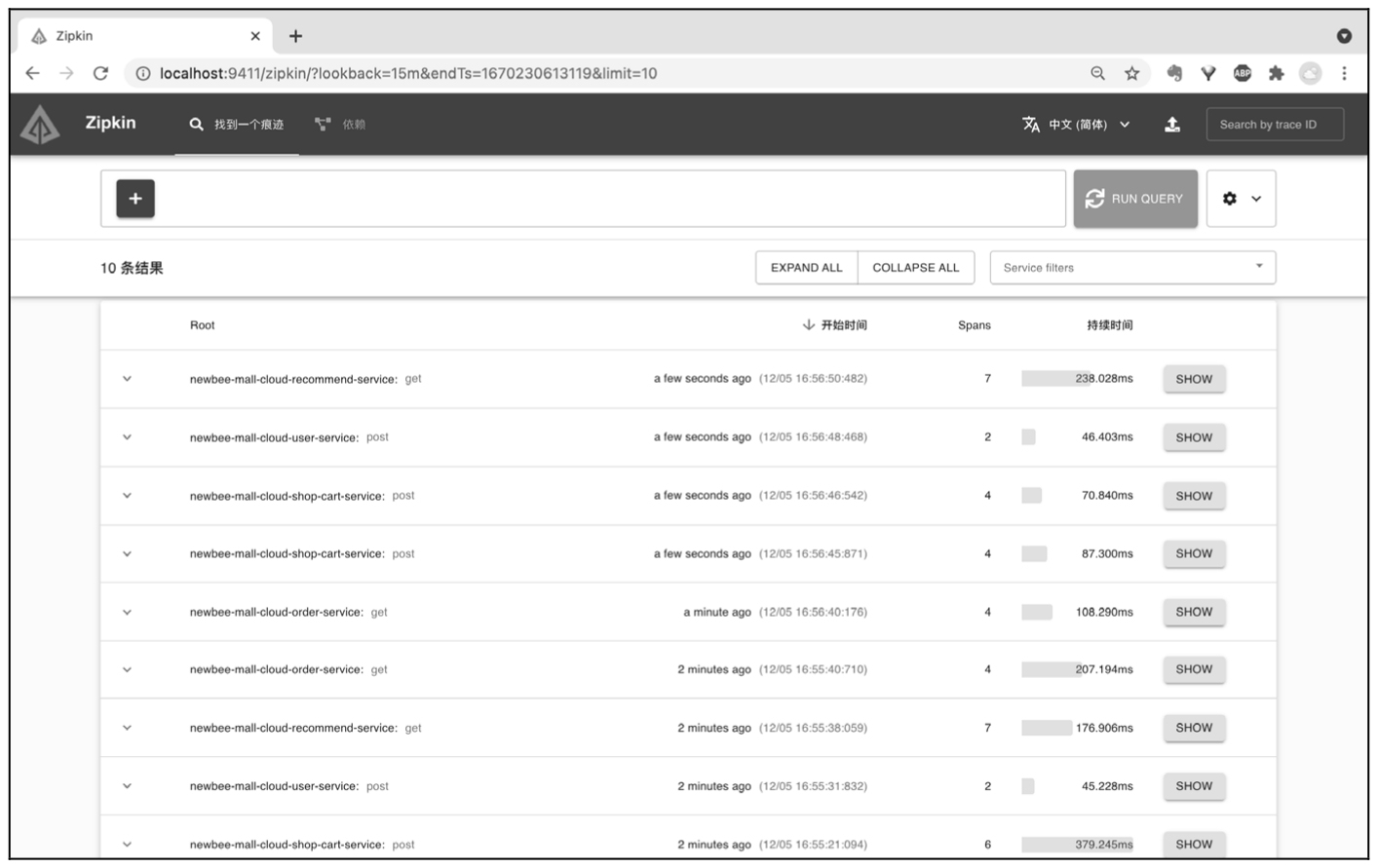
Task: Expand settings dropdown chevron
Action: pos(1256,199)
